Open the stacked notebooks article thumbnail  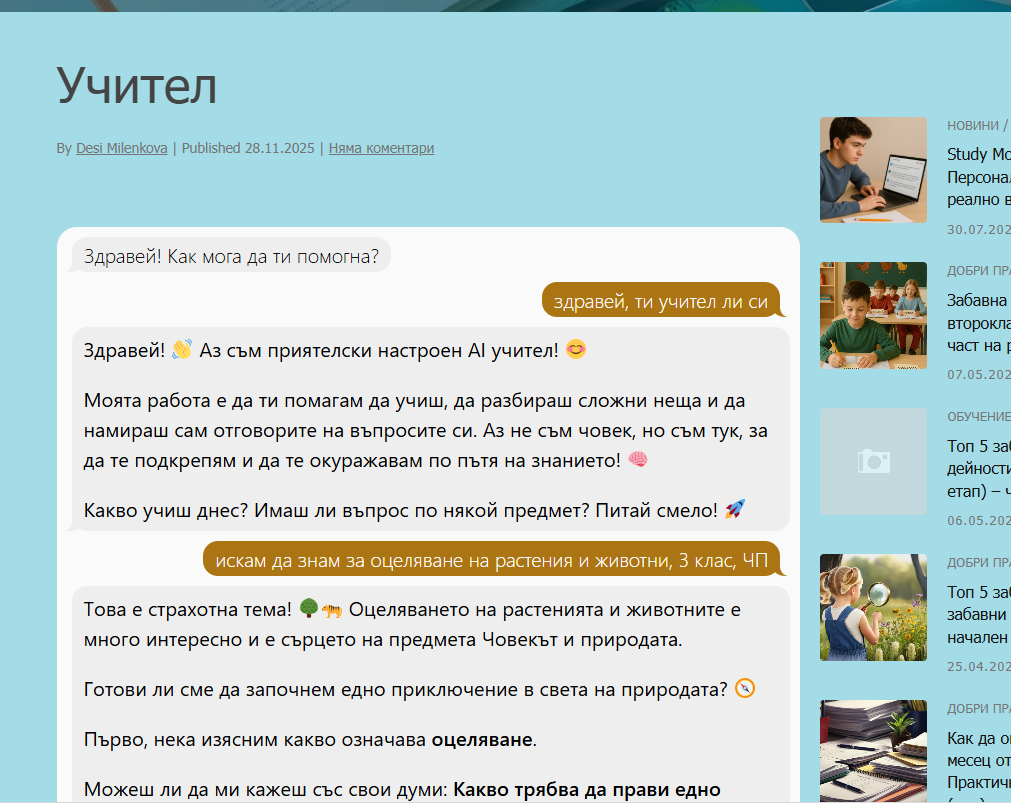[x=873, y=750]
